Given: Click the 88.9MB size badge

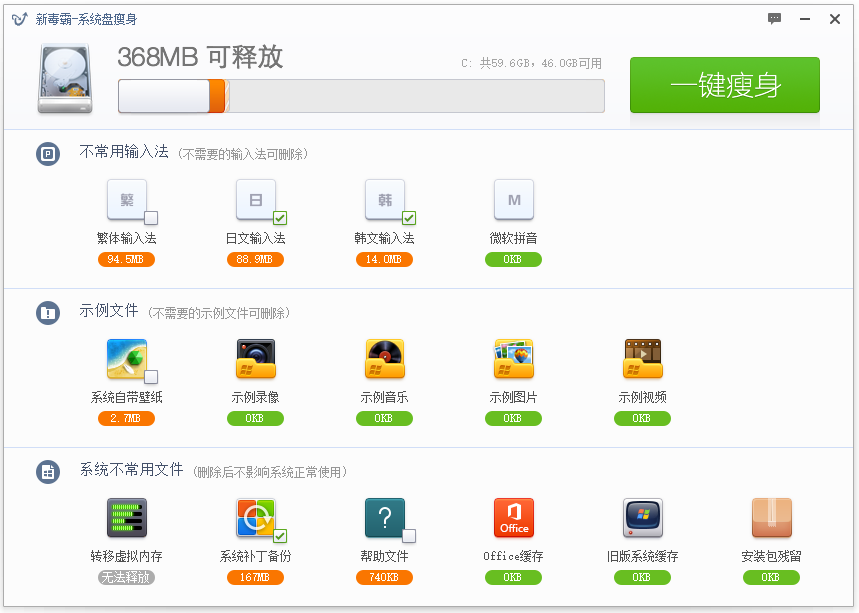Looking at the screenshot, I should [255, 259].
